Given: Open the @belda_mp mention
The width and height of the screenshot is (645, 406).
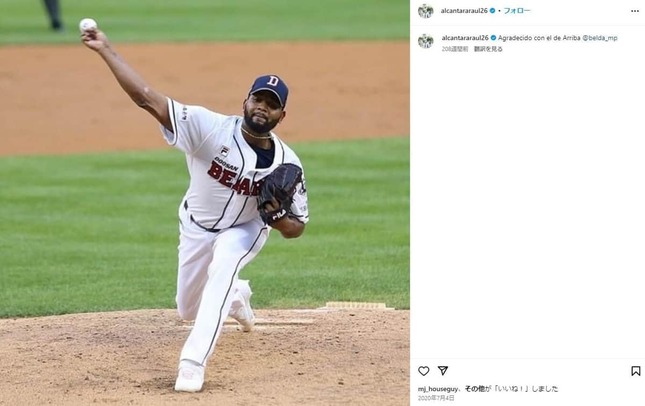Looking at the screenshot, I should [600, 38].
